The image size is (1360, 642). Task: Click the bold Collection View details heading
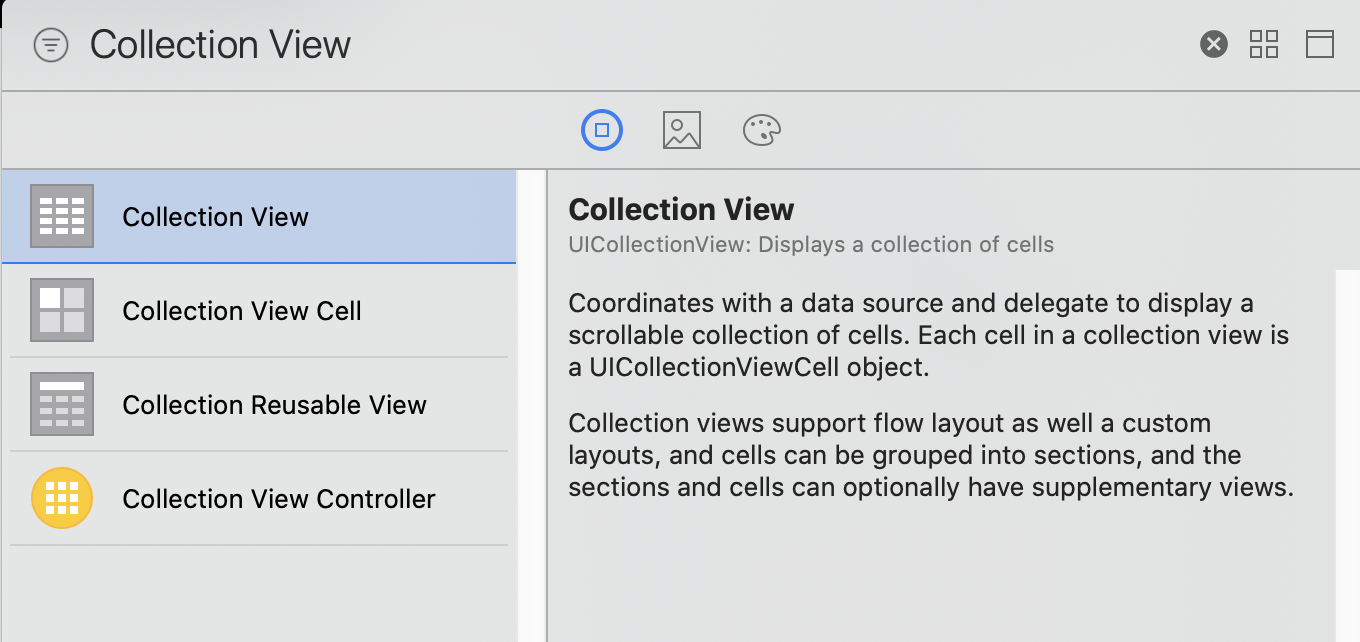tap(681, 209)
